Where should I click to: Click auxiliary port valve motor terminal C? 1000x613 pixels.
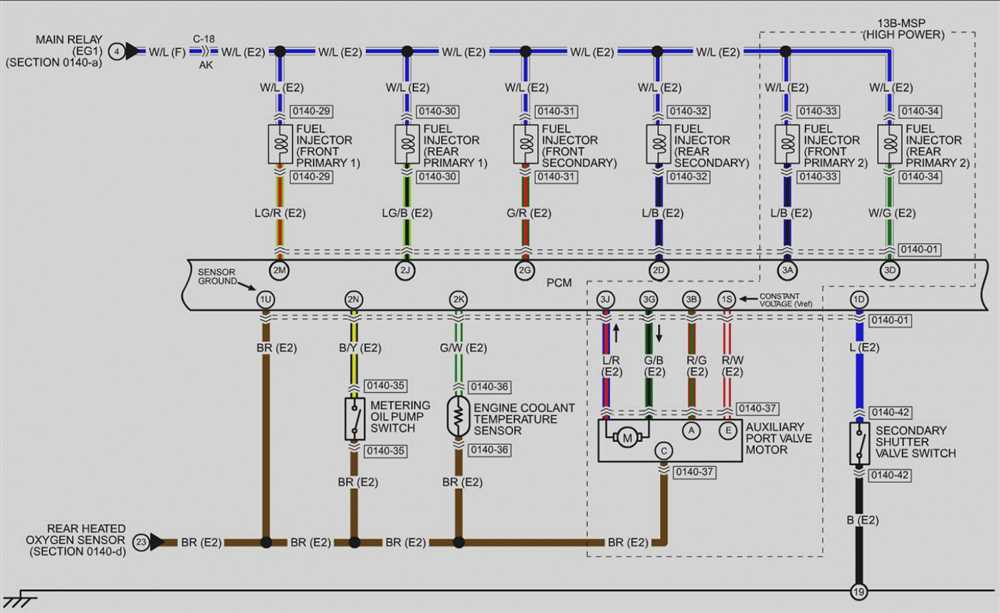[664, 450]
